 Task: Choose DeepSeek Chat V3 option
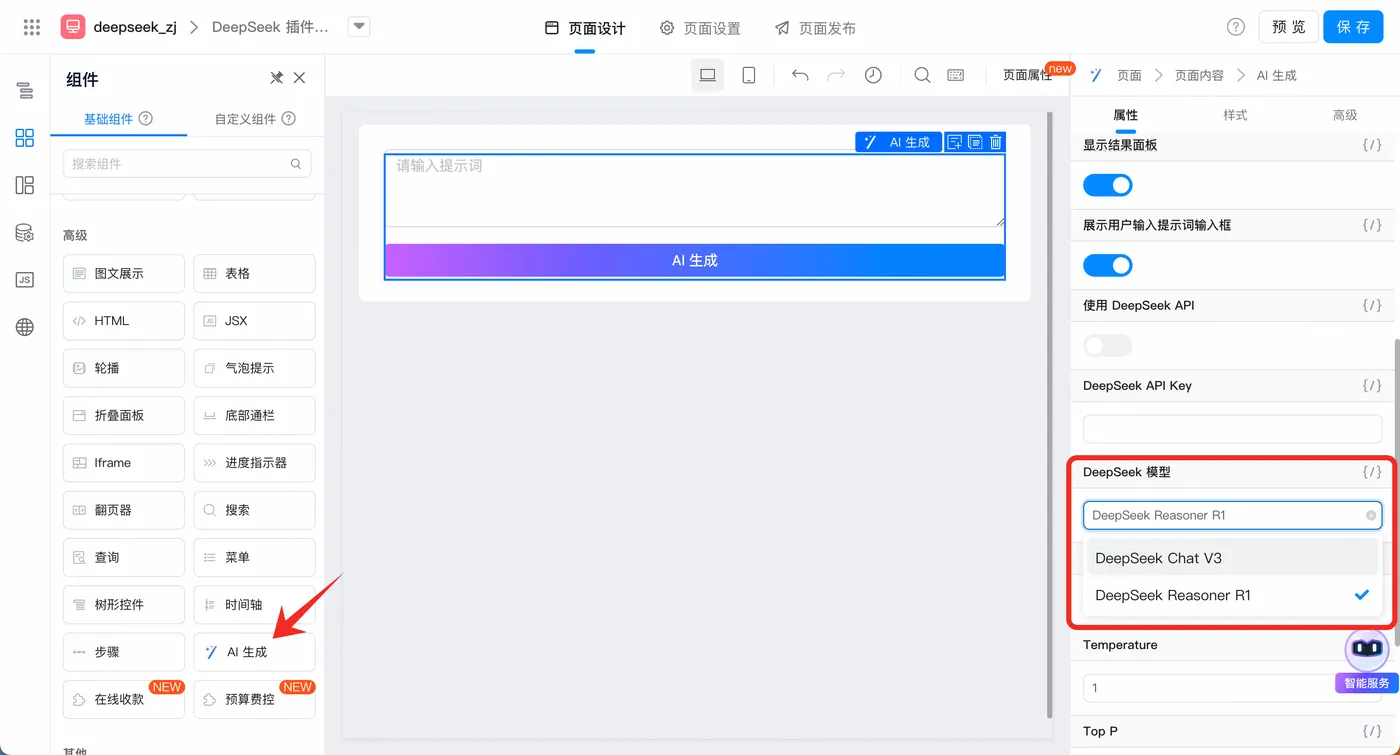1232,558
